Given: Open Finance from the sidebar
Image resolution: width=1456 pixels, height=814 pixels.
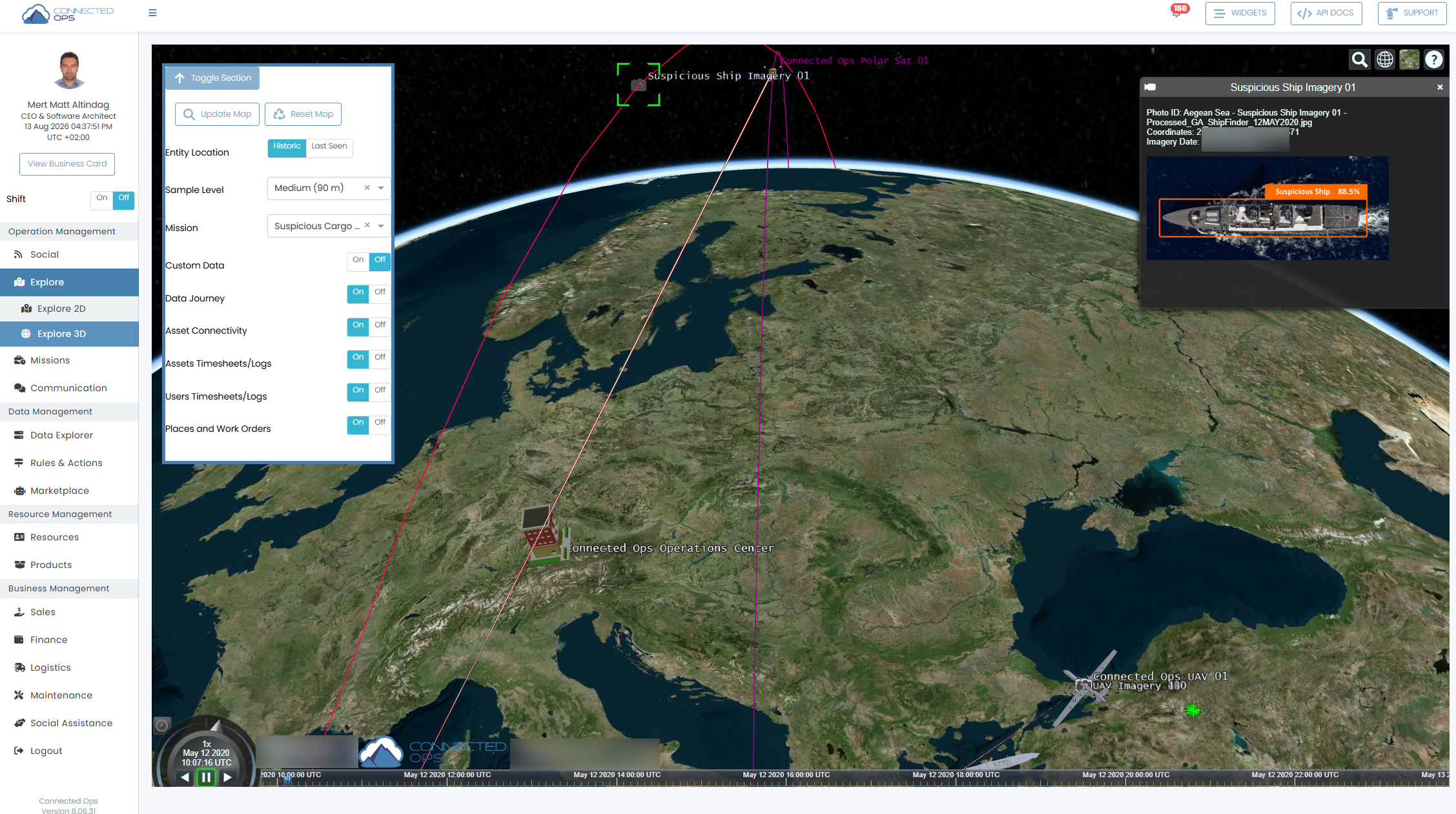Looking at the screenshot, I should click(x=69, y=640).
